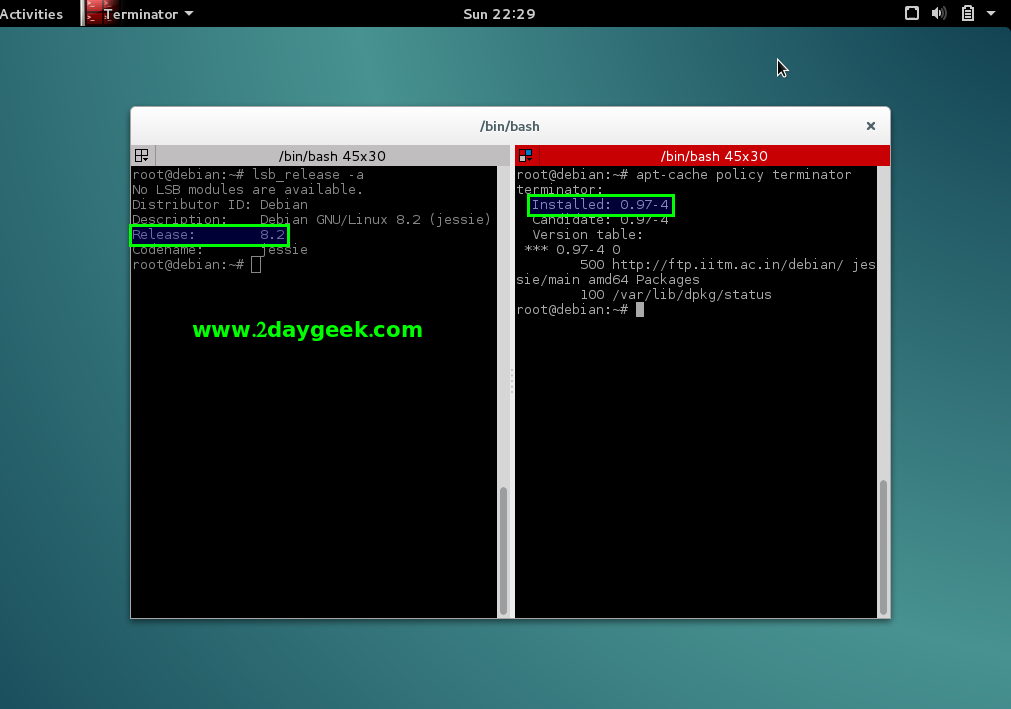Open the Sun 22:29 clock calendar
This screenshot has width=1011, height=709.
coord(499,14)
